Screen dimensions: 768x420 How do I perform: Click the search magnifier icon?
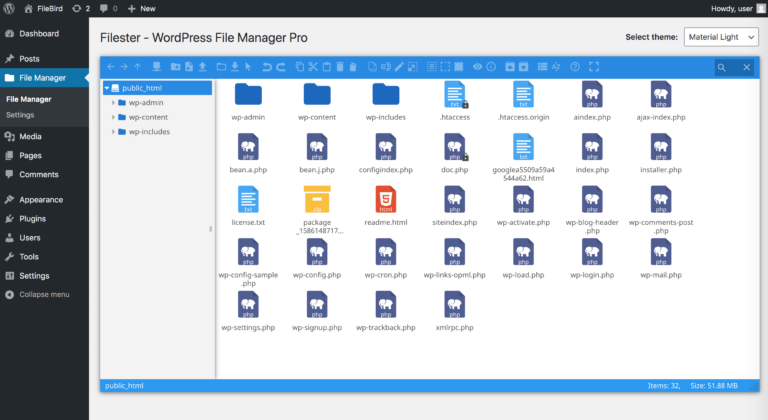coord(721,68)
